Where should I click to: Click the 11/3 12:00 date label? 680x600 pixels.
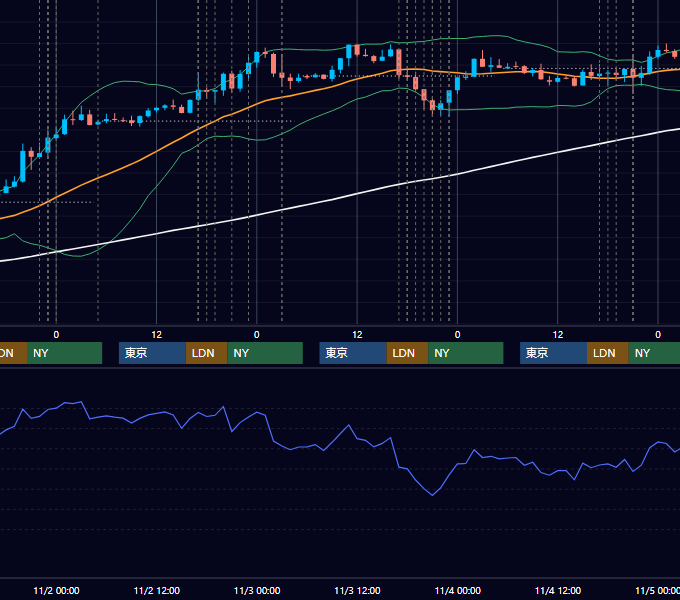coord(357,590)
